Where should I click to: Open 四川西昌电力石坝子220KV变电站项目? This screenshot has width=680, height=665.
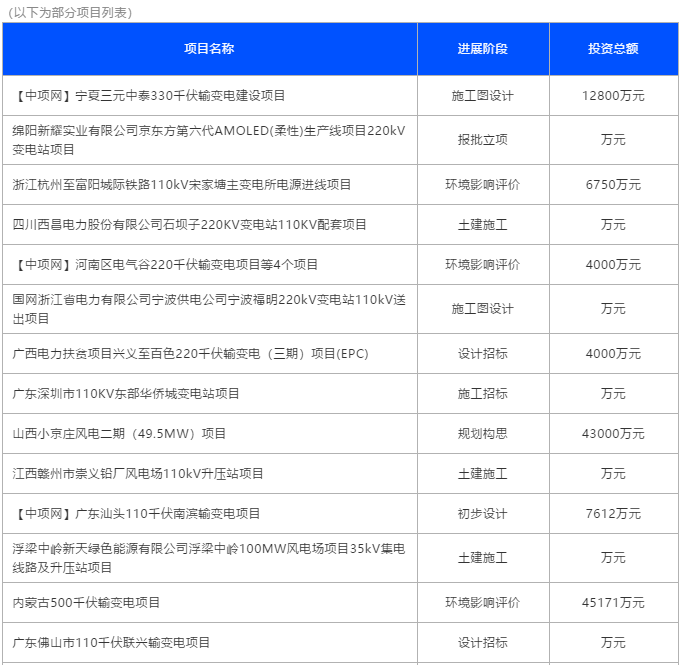[x=189, y=225]
